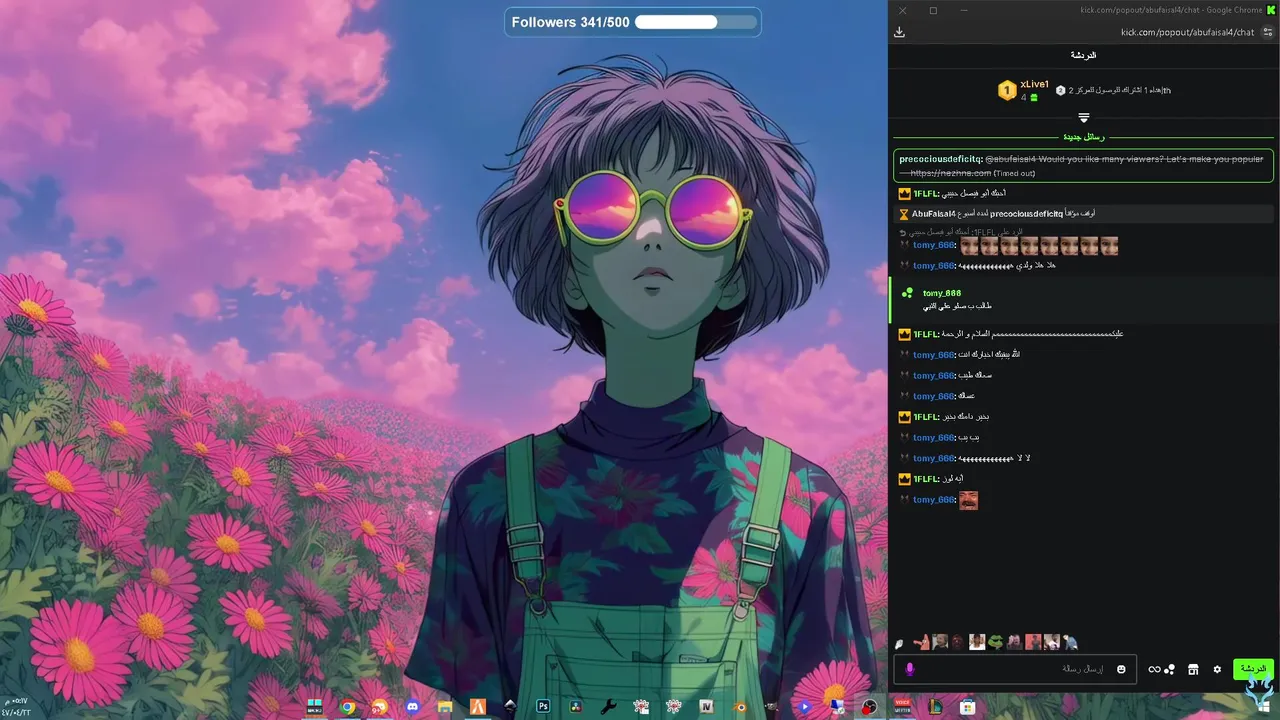Open chat settings gear icon
This screenshot has height=720, width=1280.
coord(1217,669)
